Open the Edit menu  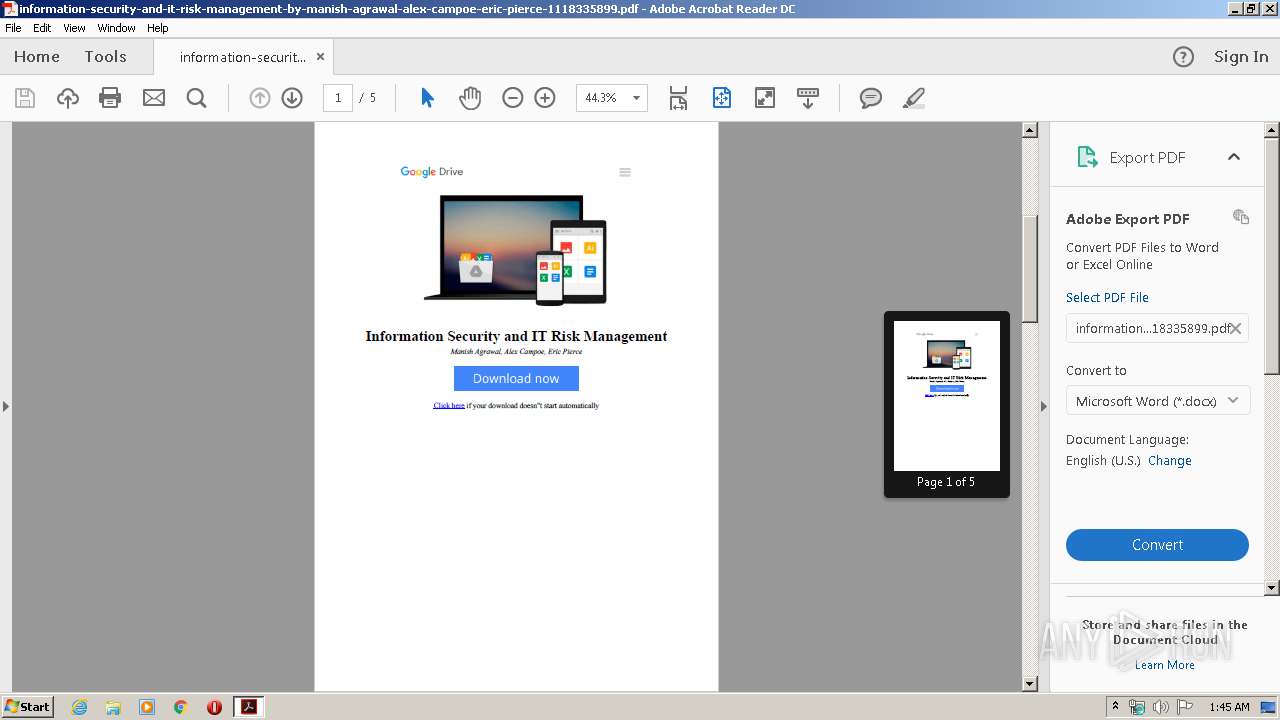click(42, 28)
